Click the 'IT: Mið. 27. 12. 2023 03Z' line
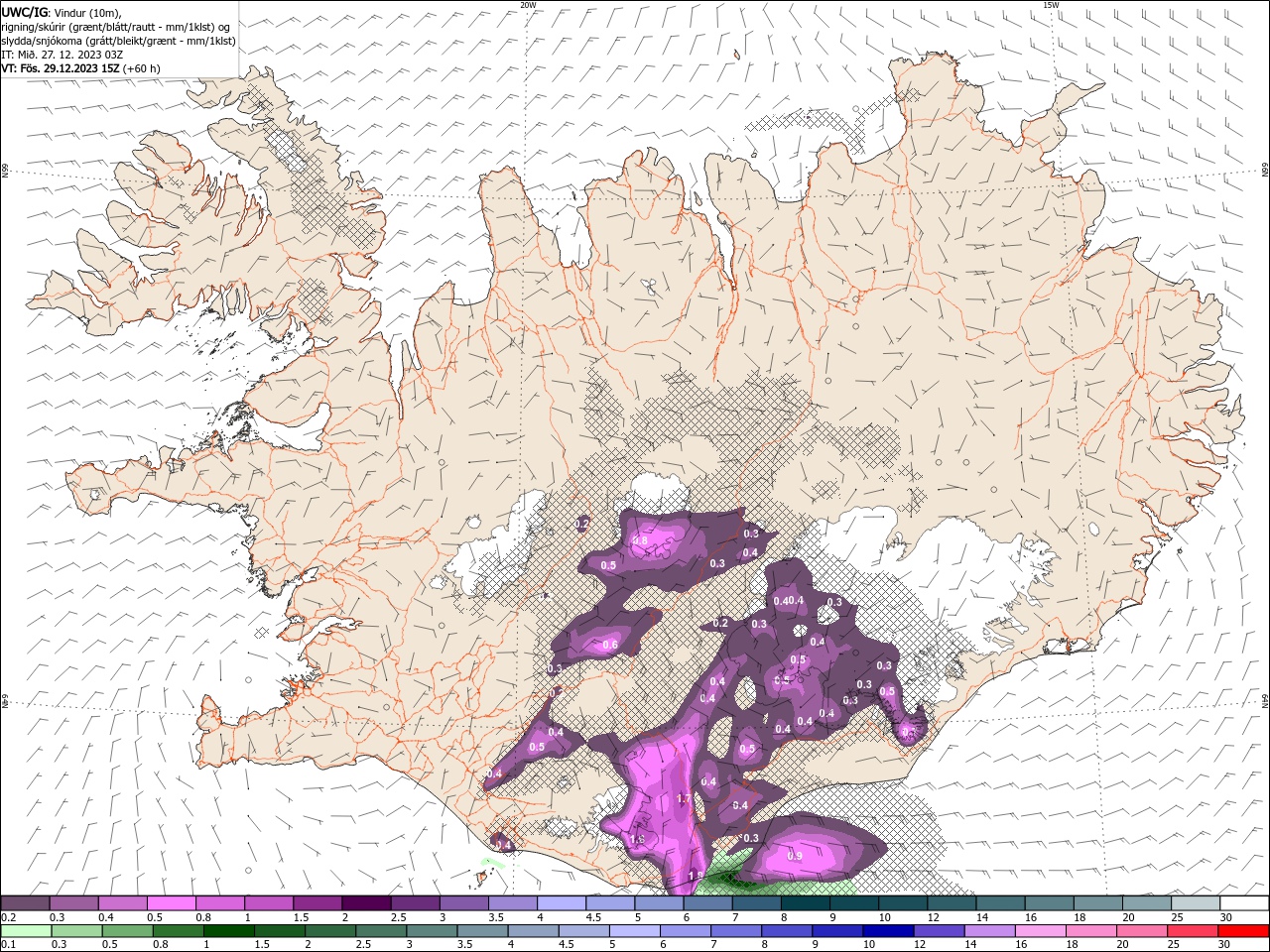This screenshot has width=1270, height=952. coord(62,55)
